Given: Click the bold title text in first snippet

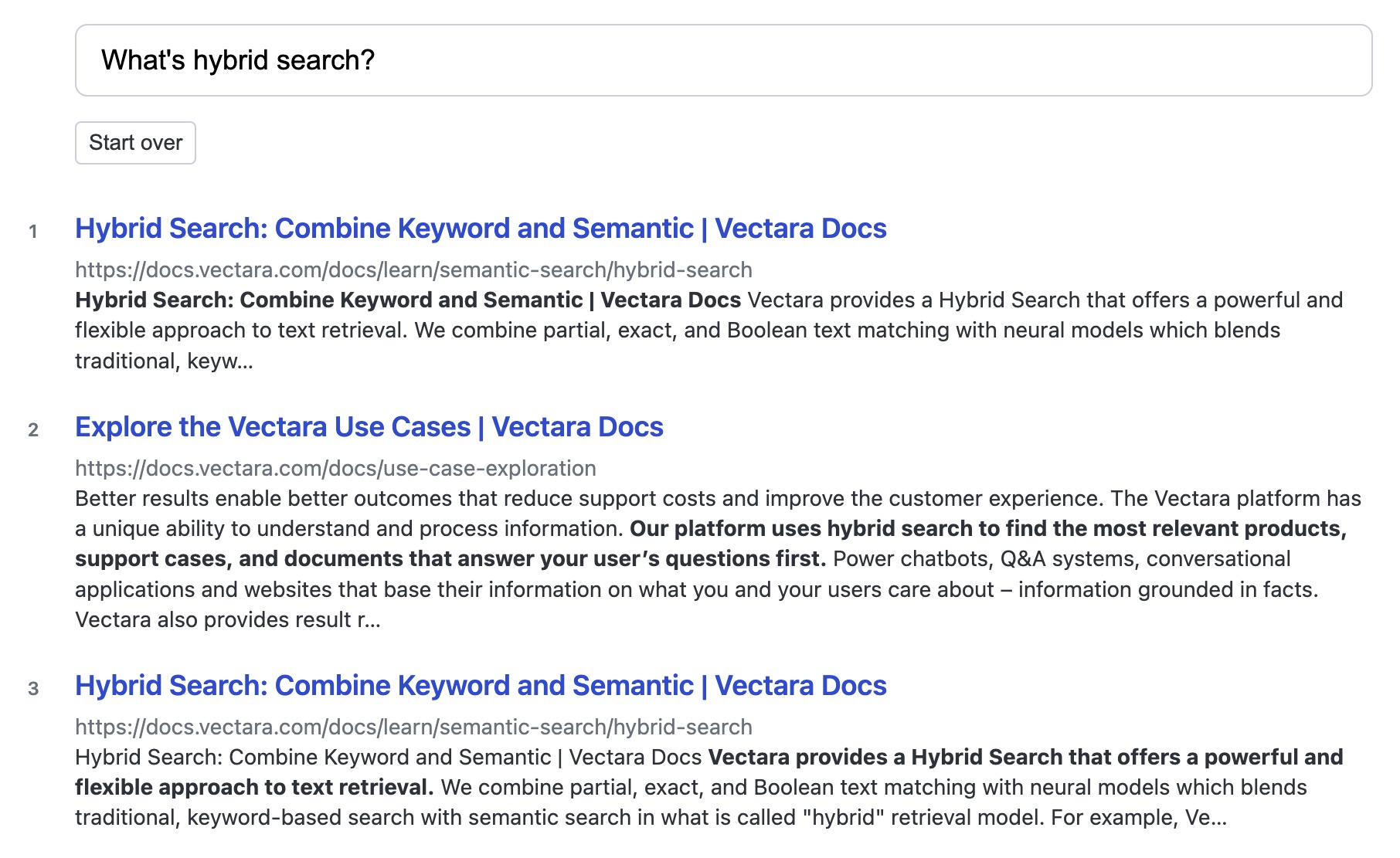Looking at the screenshot, I should tap(408, 300).
